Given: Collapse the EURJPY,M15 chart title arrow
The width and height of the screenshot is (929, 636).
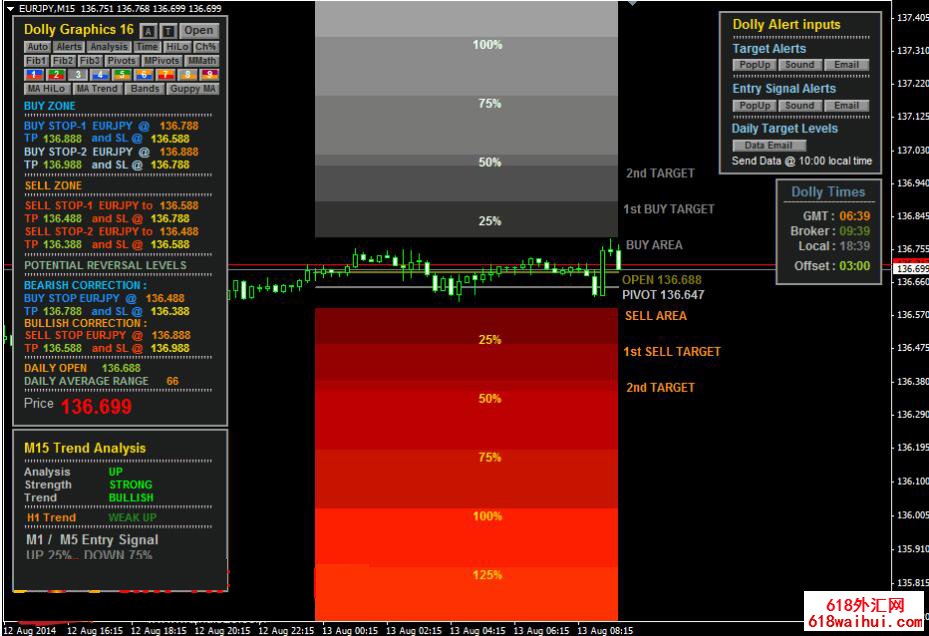Looking at the screenshot, I should pos(10,8).
